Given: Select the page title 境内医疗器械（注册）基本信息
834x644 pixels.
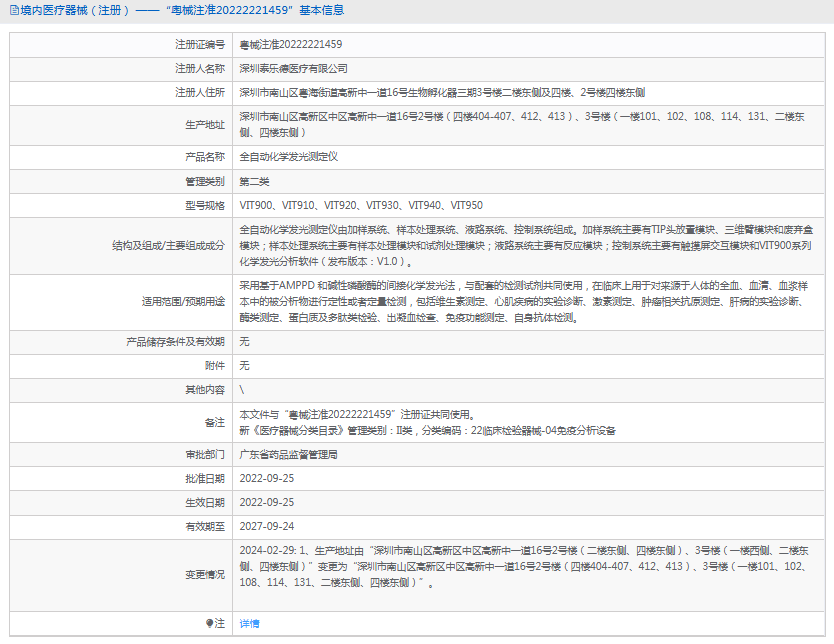Looking at the screenshot, I should [182, 10].
